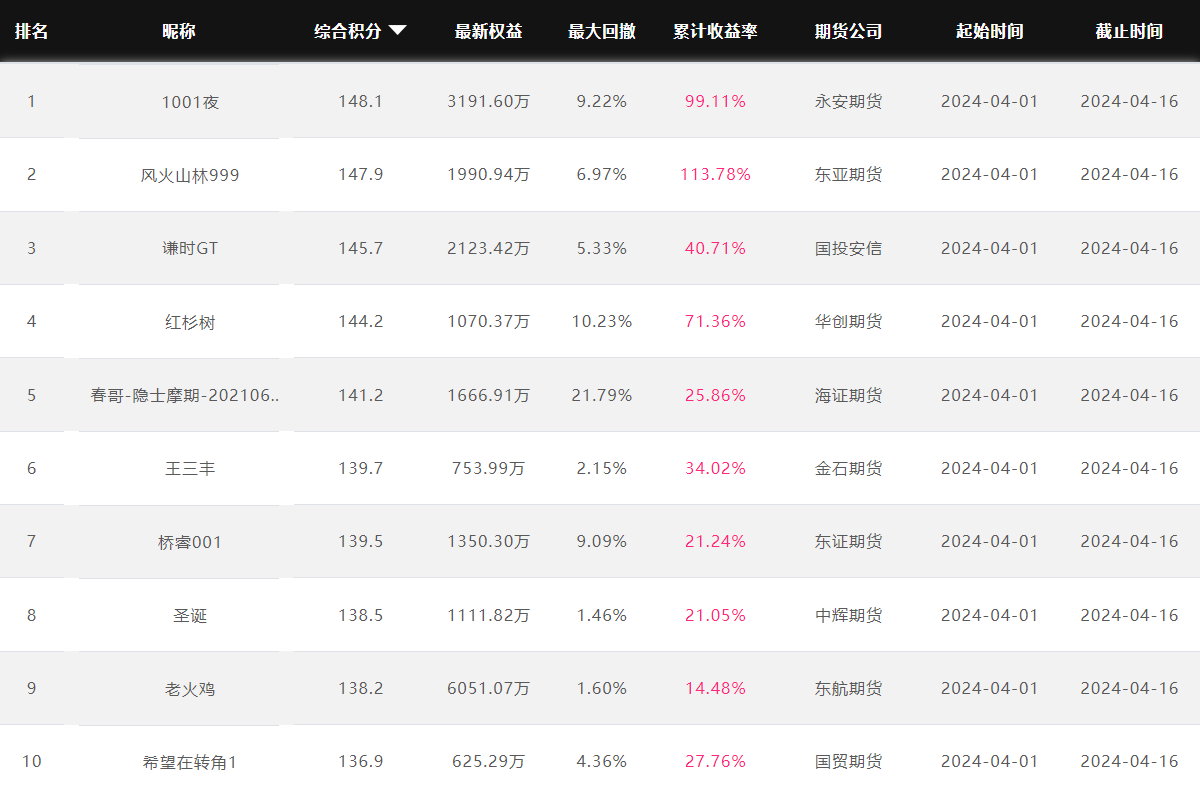Select equity value 2123.42万

point(488,248)
